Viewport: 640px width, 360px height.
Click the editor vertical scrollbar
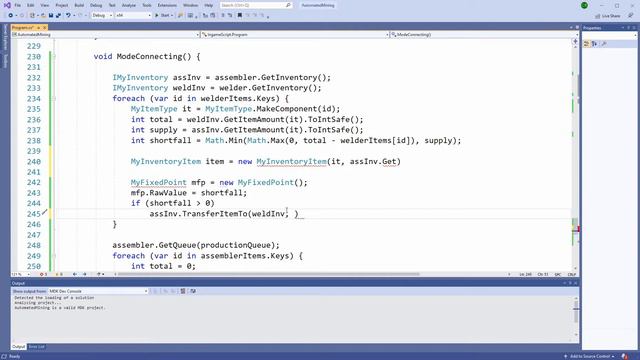[576, 157]
